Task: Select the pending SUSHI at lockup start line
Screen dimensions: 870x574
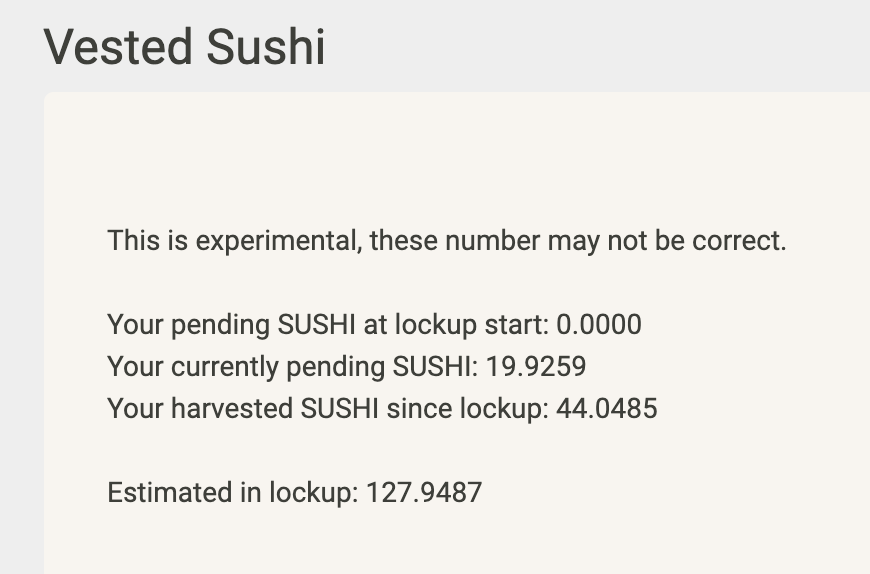Action: click(375, 325)
